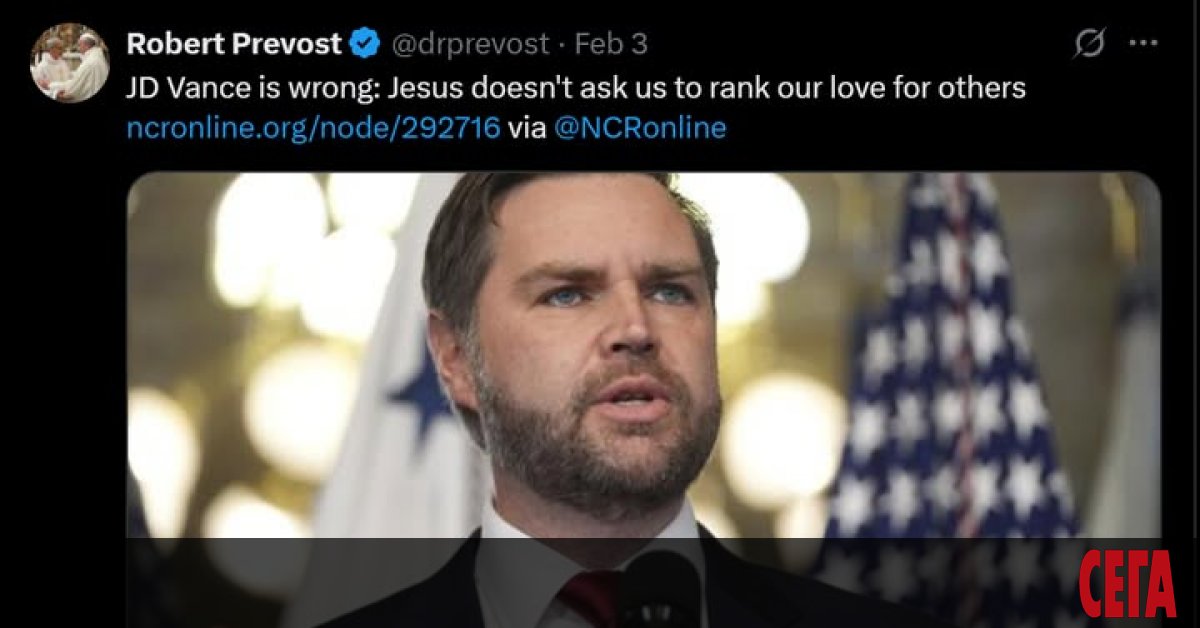Open Robert Prevost's round profile avatar
This screenshot has height=628, width=1200.
pyautogui.click(x=70, y=62)
